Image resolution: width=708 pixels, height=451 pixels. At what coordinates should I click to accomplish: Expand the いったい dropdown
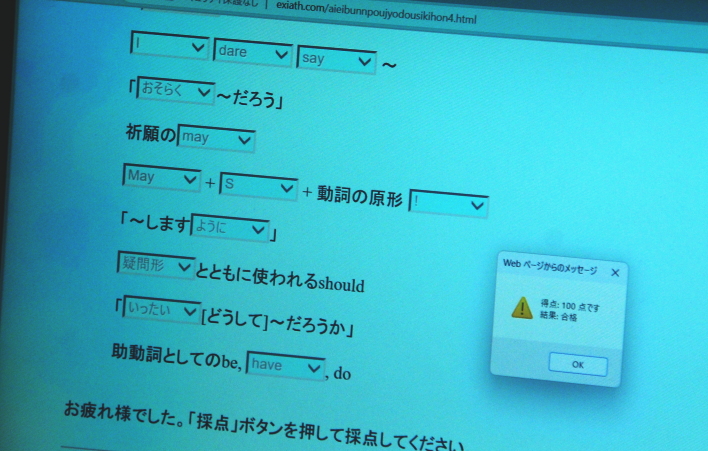click(162, 311)
